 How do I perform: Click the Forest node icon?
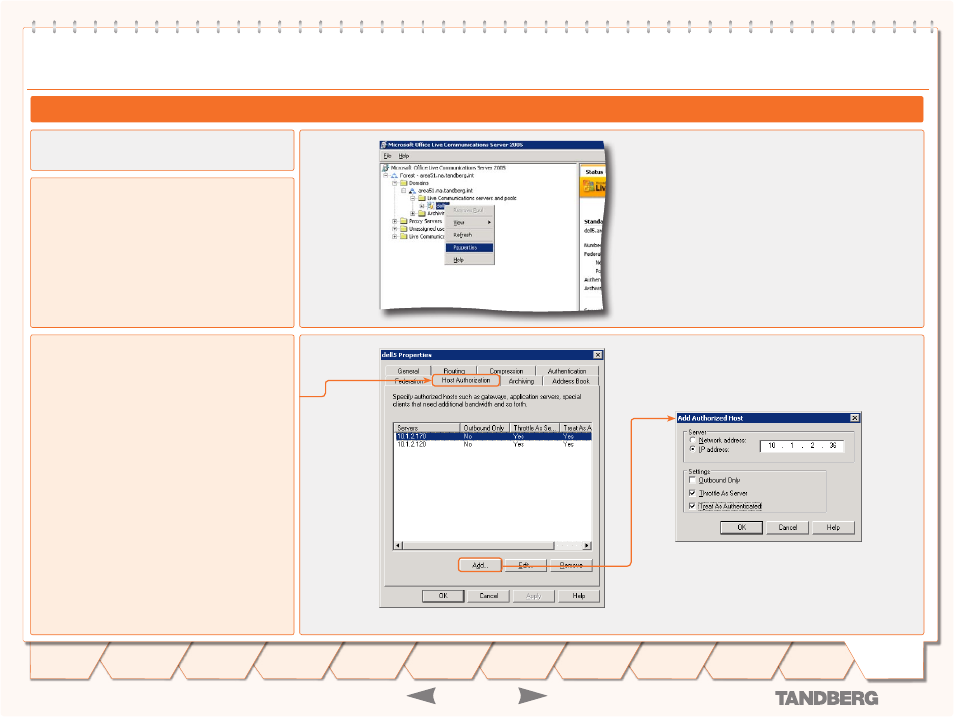[394, 175]
